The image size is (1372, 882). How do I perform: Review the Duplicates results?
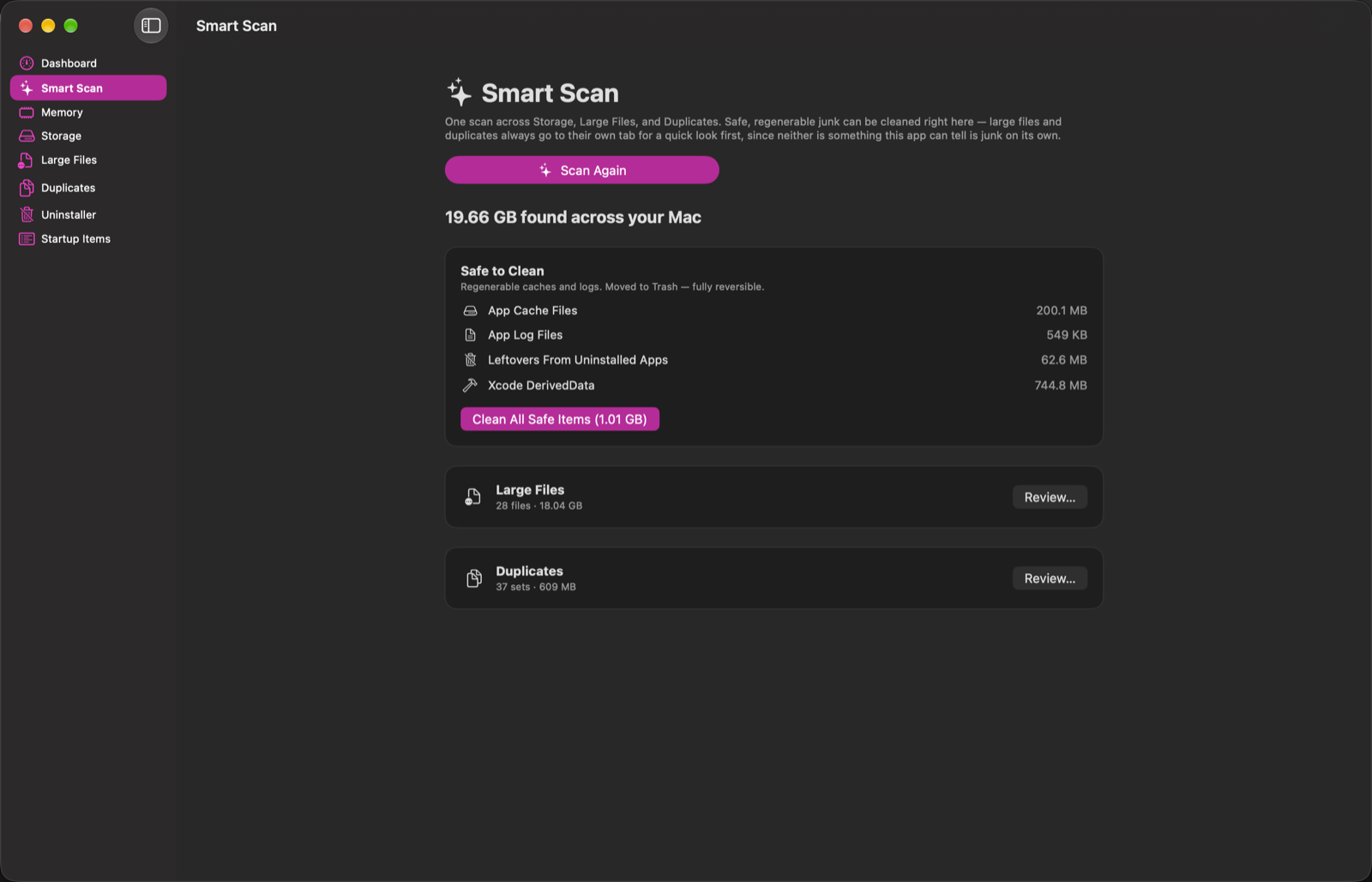coord(1050,578)
